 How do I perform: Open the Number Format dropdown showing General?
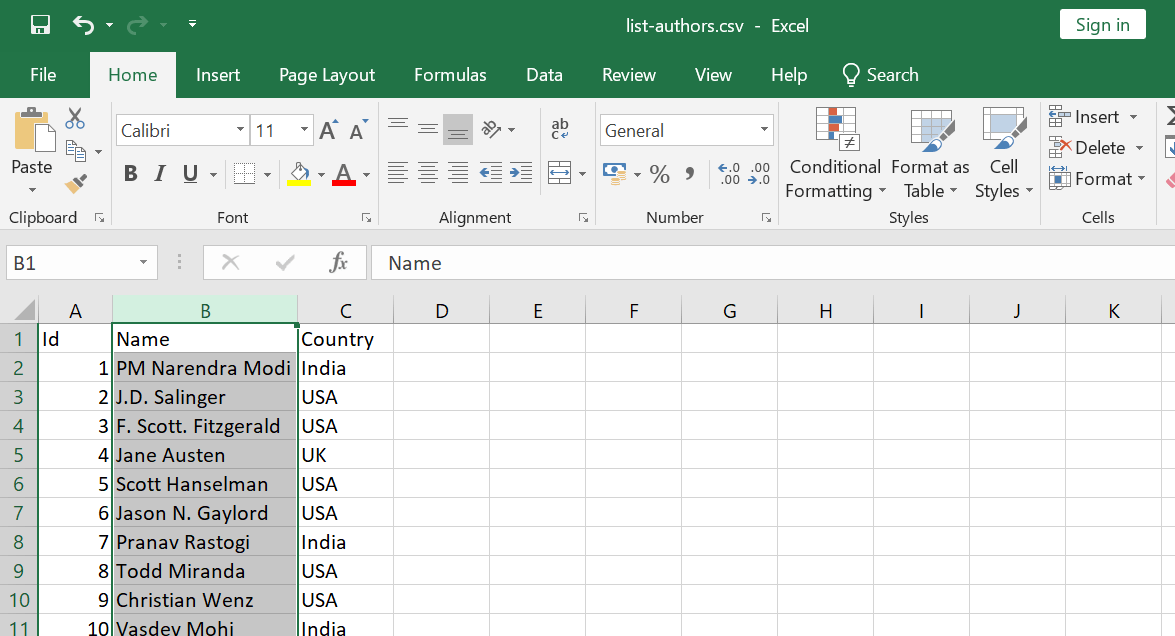point(686,130)
